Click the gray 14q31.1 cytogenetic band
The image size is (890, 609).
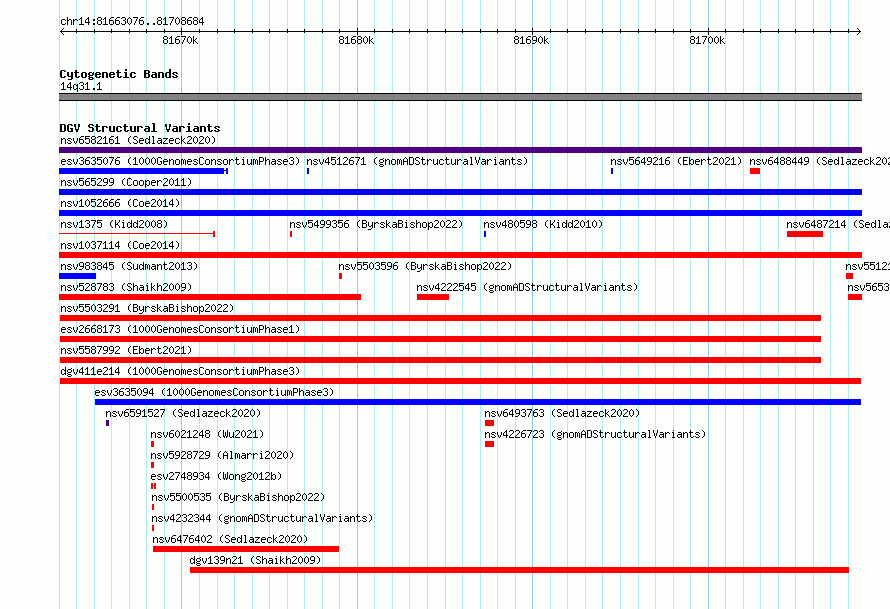[x=460, y=97]
